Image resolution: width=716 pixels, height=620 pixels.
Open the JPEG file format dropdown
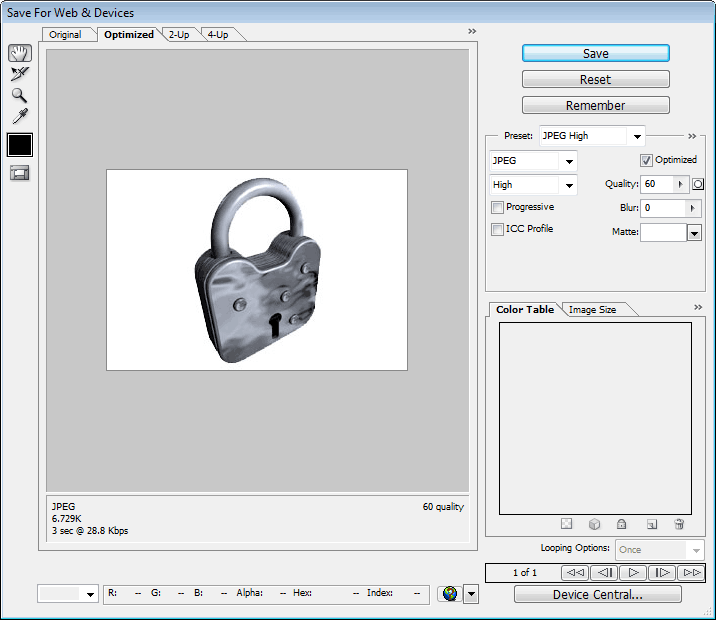click(533, 161)
